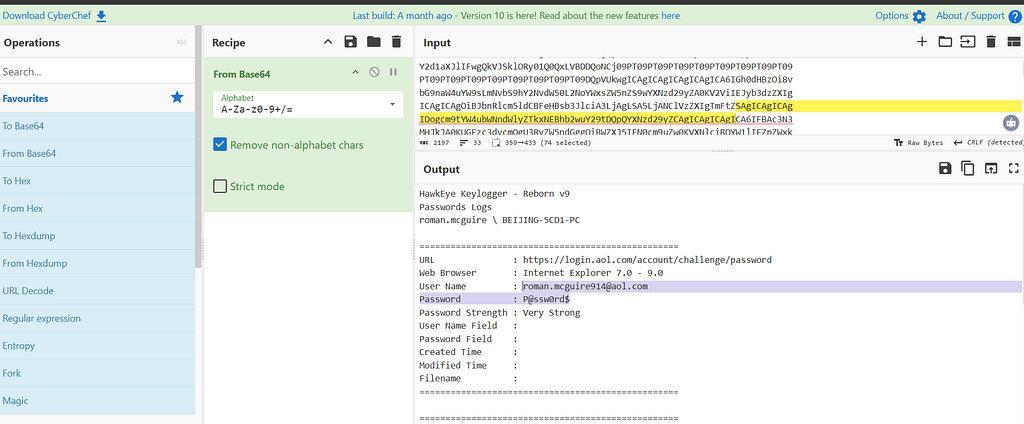Select From Hex operation
Image resolution: width=1024 pixels, height=424 pixels.
[x=97, y=208]
